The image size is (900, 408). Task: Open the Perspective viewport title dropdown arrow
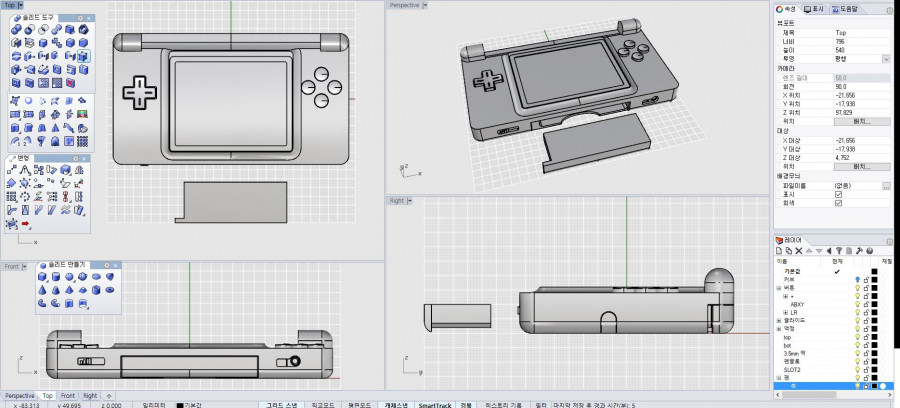pyautogui.click(x=425, y=5)
